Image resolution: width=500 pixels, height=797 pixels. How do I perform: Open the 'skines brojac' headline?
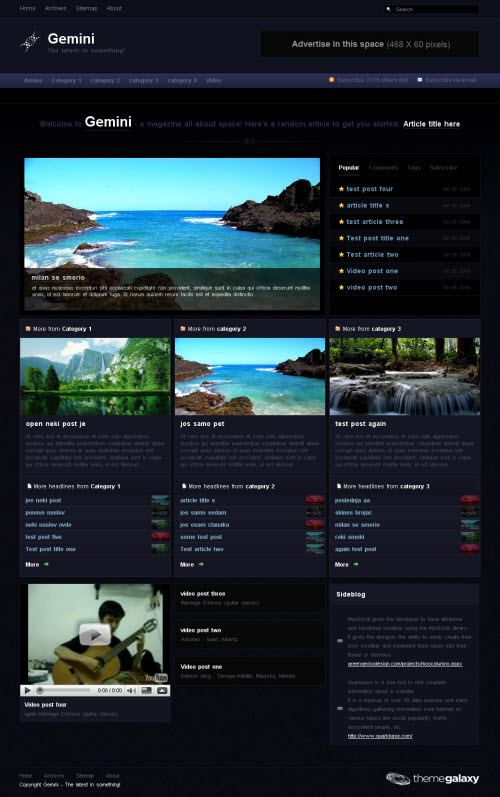click(x=353, y=513)
